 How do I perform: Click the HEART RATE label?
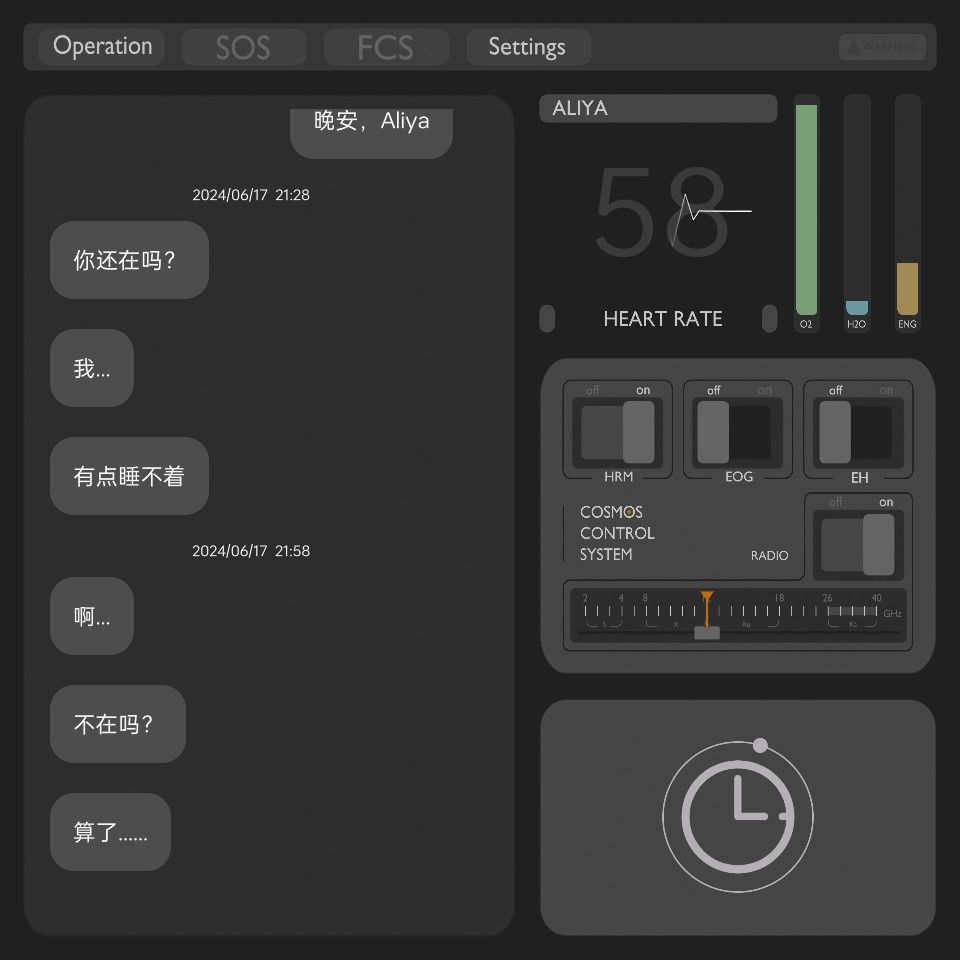click(x=662, y=318)
